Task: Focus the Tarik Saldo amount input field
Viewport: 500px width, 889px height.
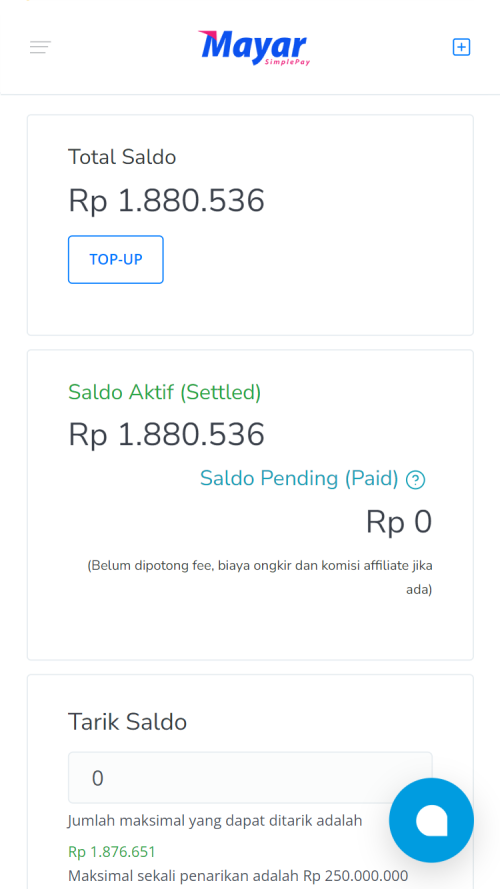Action: click(x=250, y=778)
